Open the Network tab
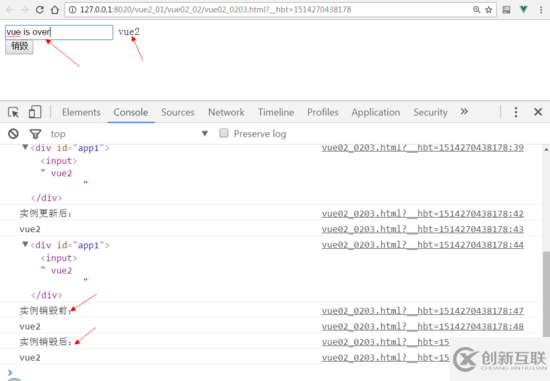Screen dimensions: 550x381 pyautogui.click(x=226, y=112)
